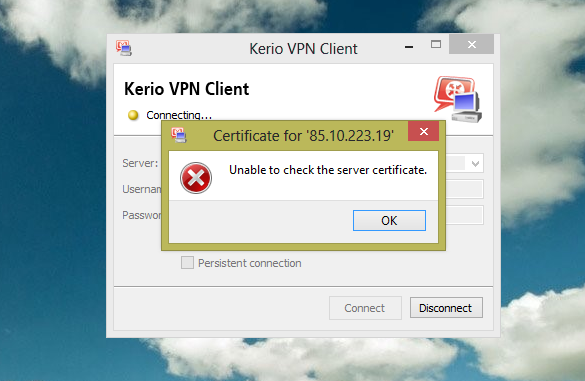Viewport: 585px width, 381px height.
Task: Click the Kerio VPN logo graphic in header
Action: [x=458, y=99]
